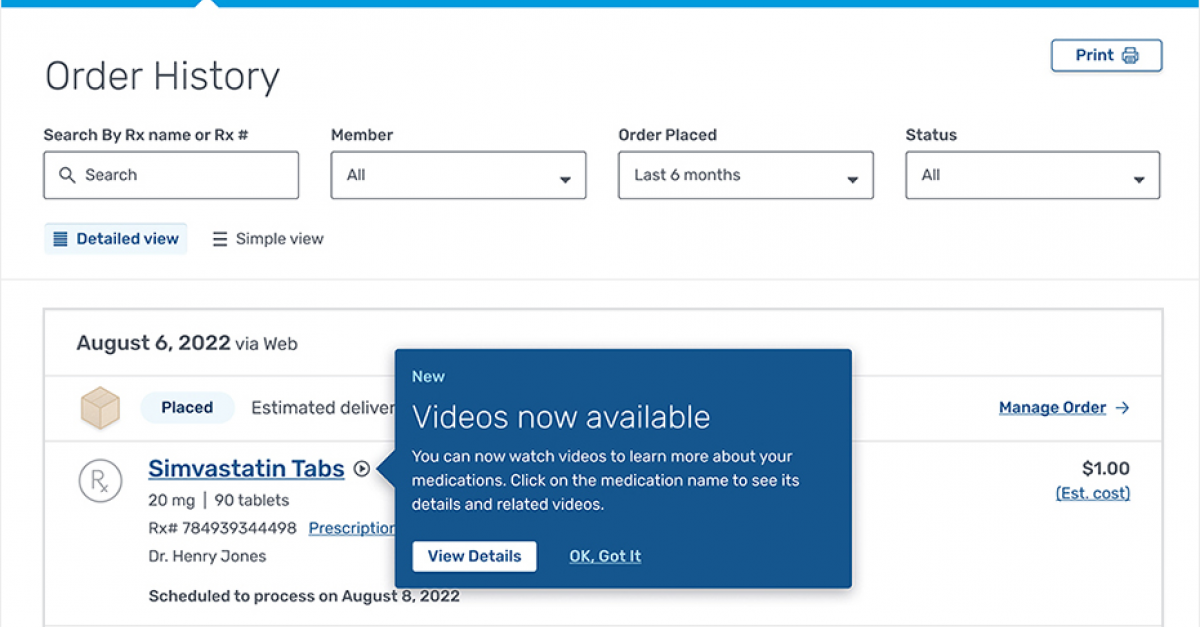The width and height of the screenshot is (1200, 627).
Task: Dismiss the tooltip with OK, Got It
Action: 605,556
